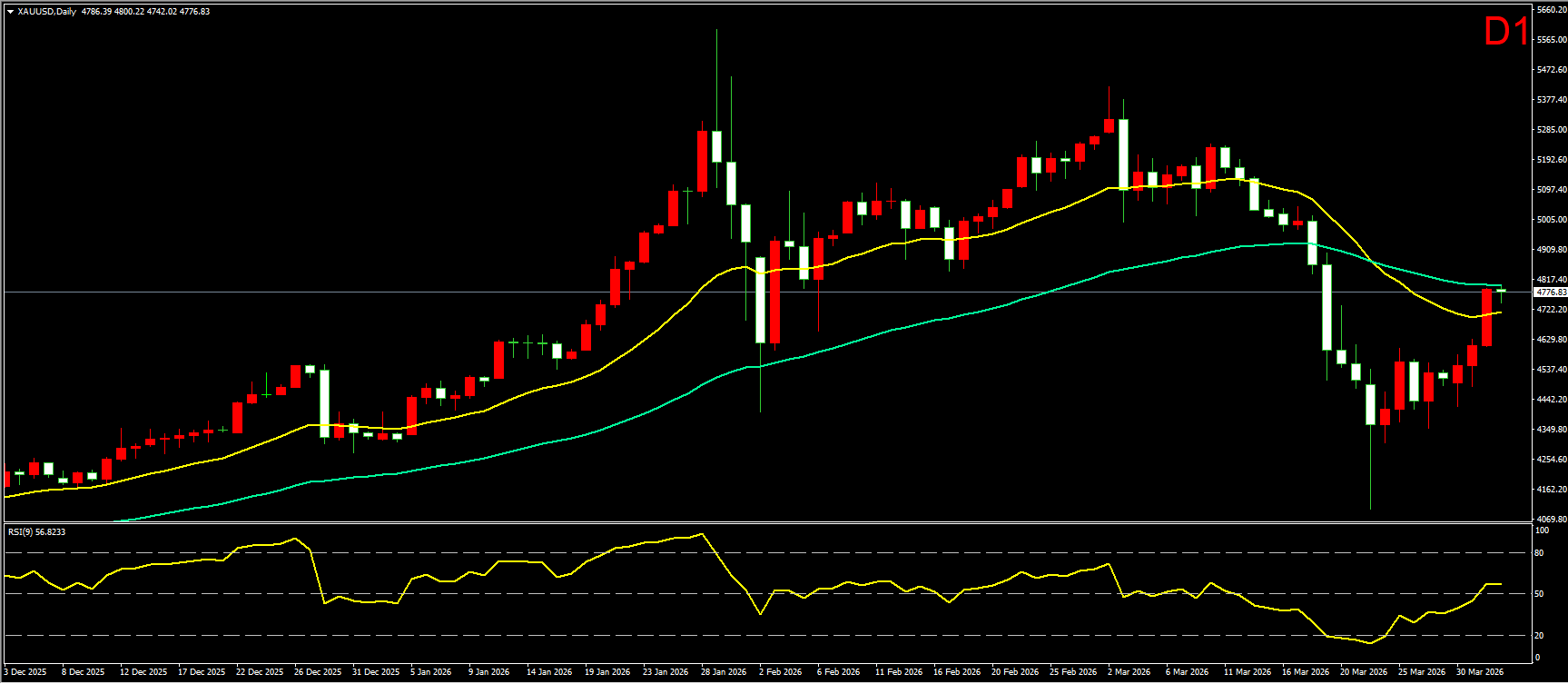The width and height of the screenshot is (1568, 684).
Task: Click the 4069.80 price scale value
Action: pos(1550,520)
